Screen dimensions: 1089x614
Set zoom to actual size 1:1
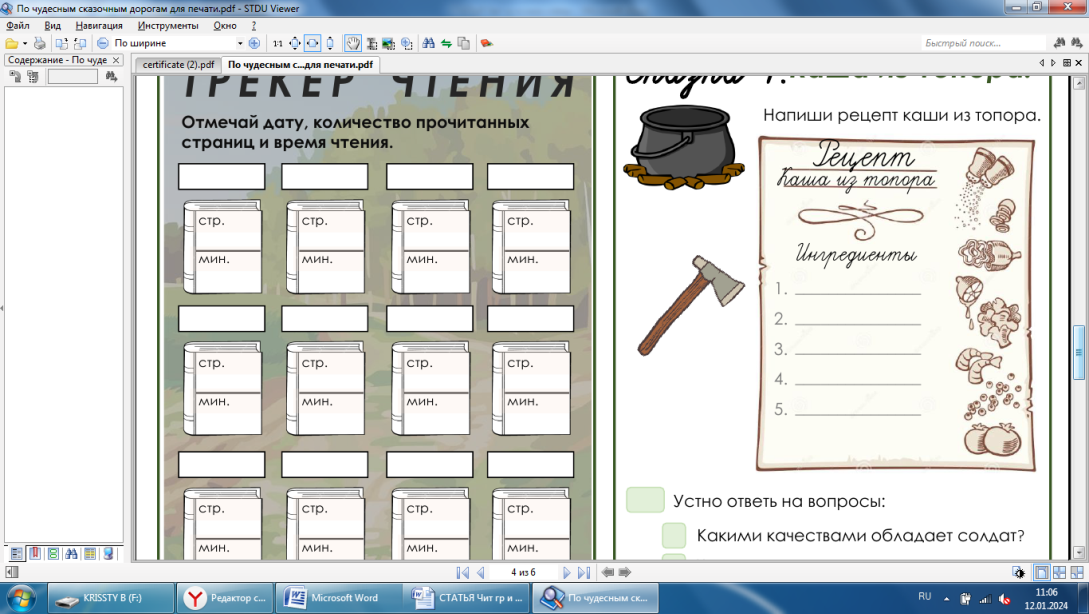click(x=278, y=43)
